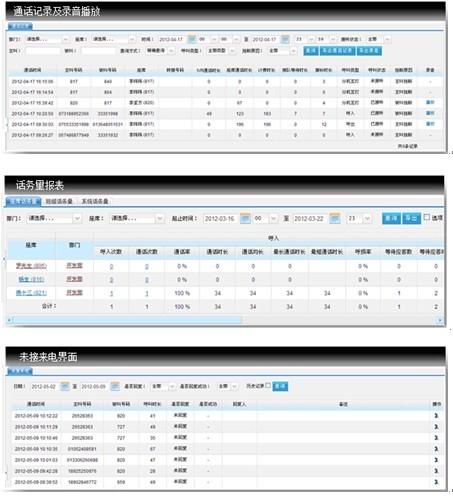Image resolution: width=453 pixels, height=496 pixels.
Task: Open start date calendar in call records filter
Action: [191, 39]
